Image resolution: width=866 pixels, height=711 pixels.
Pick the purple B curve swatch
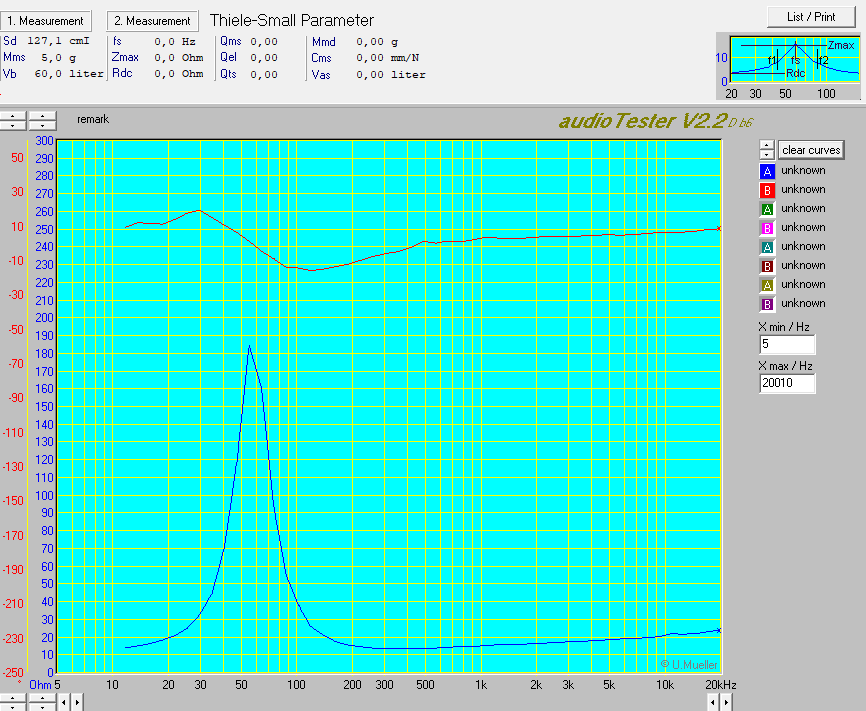pyautogui.click(x=767, y=304)
